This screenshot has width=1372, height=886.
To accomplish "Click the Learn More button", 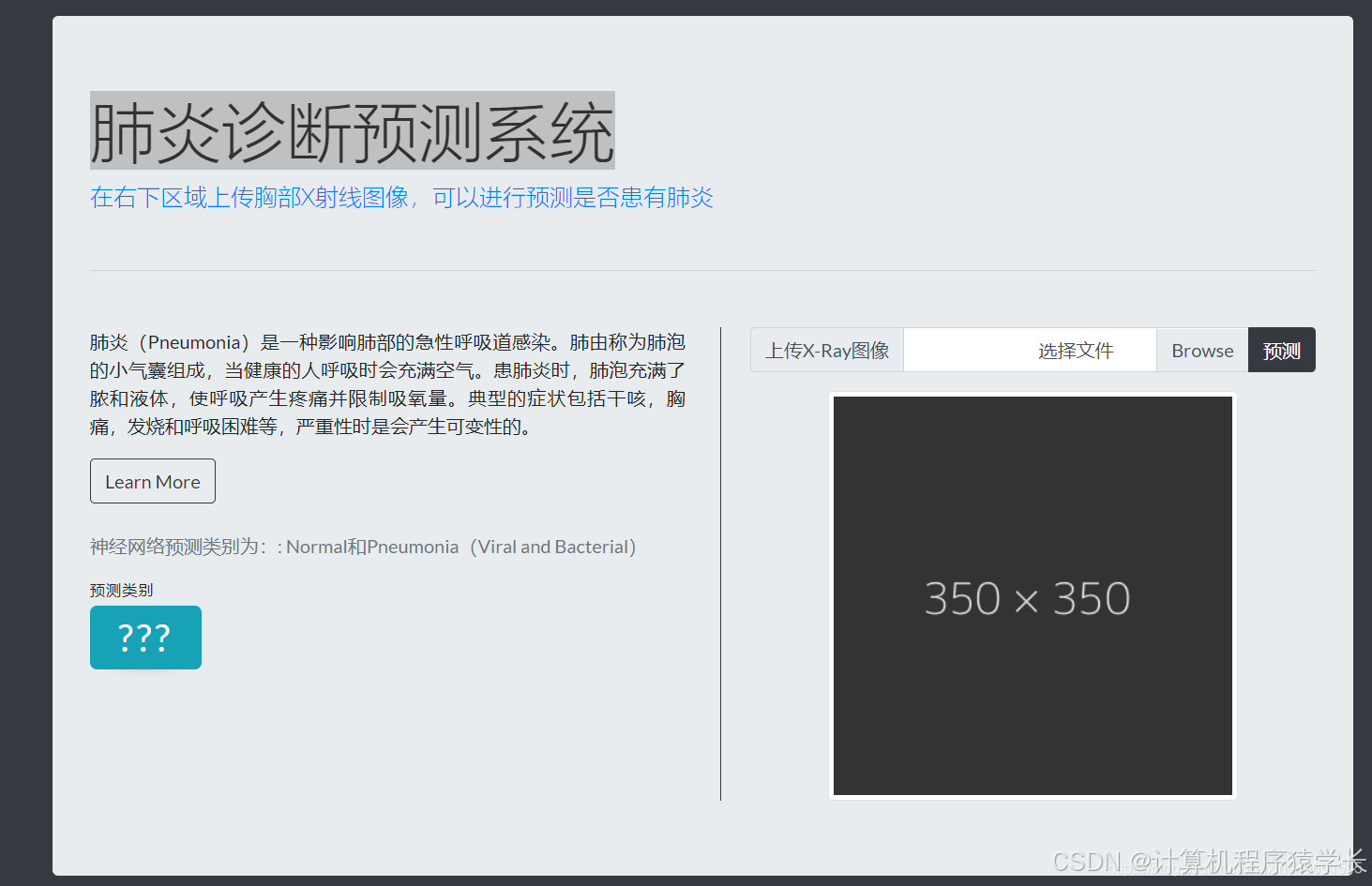I will coord(152,481).
